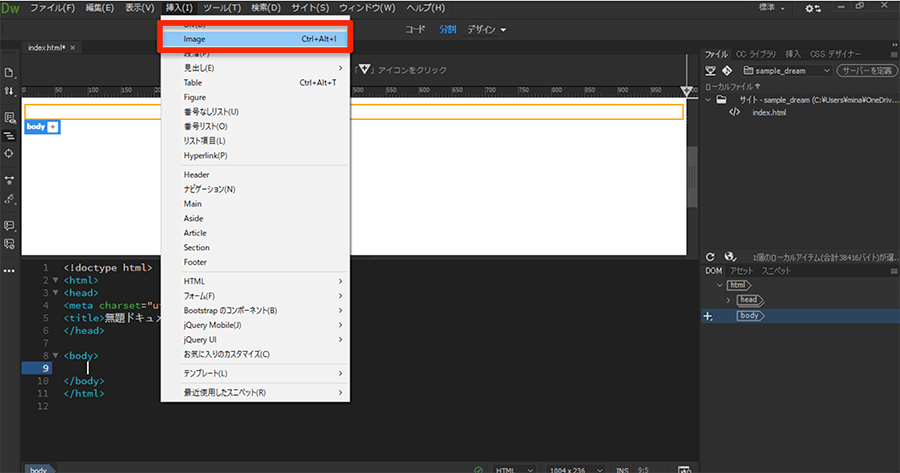This screenshot has height=473, width=900.
Task: Click the サーバーを定義 button
Action: (867, 71)
